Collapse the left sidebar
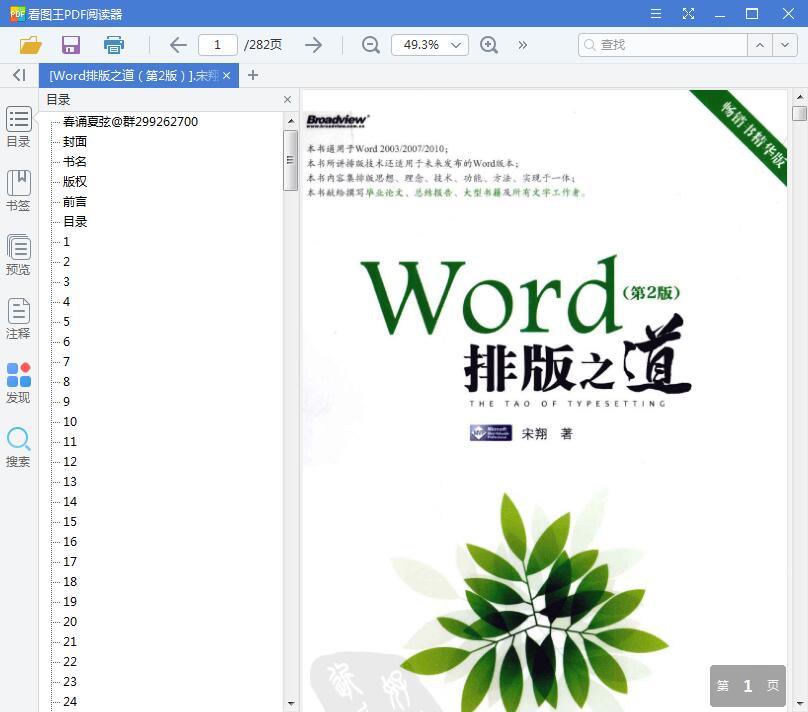This screenshot has width=808, height=712. (x=19, y=75)
